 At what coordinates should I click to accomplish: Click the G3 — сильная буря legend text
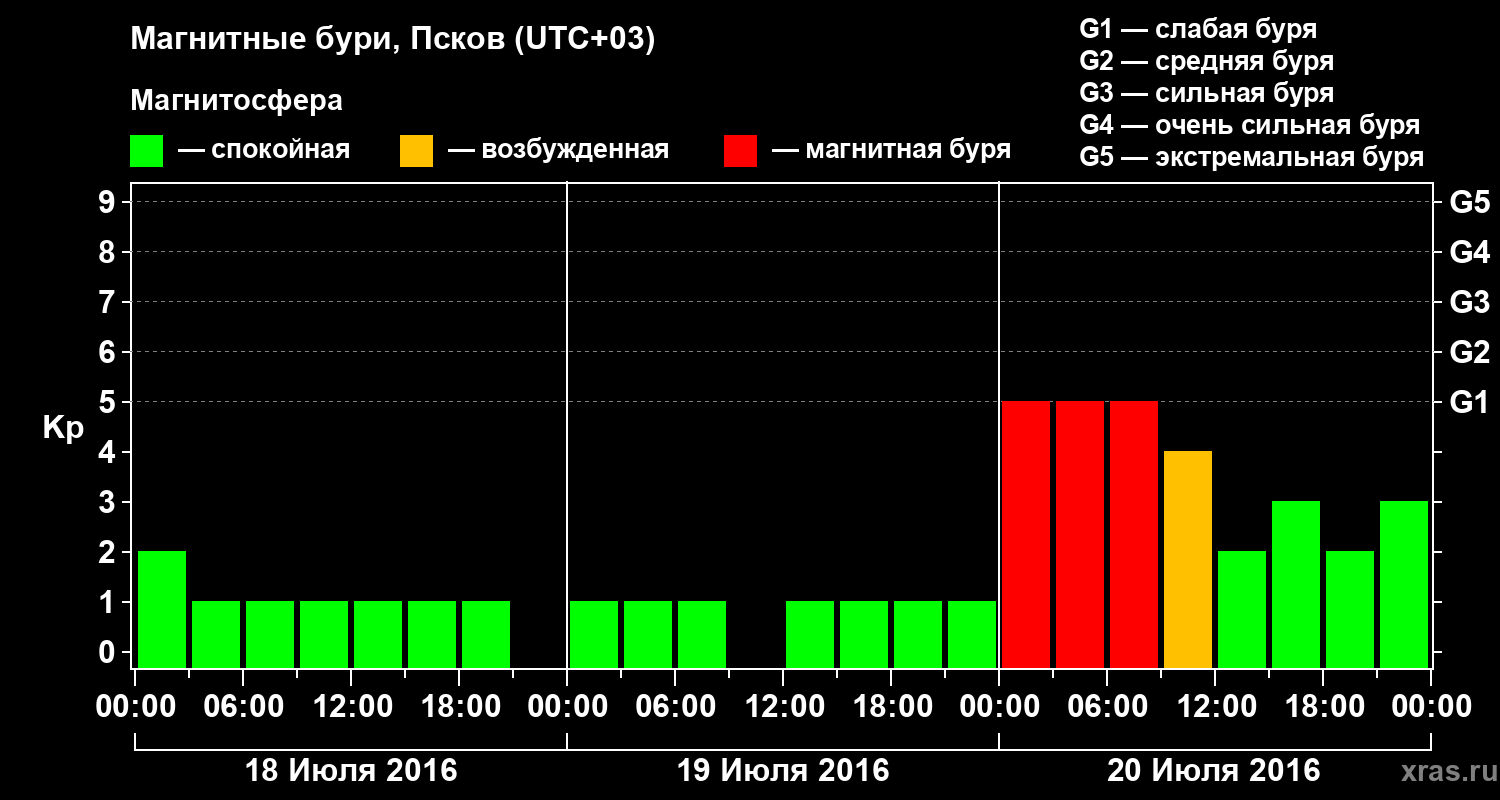(x=1207, y=93)
